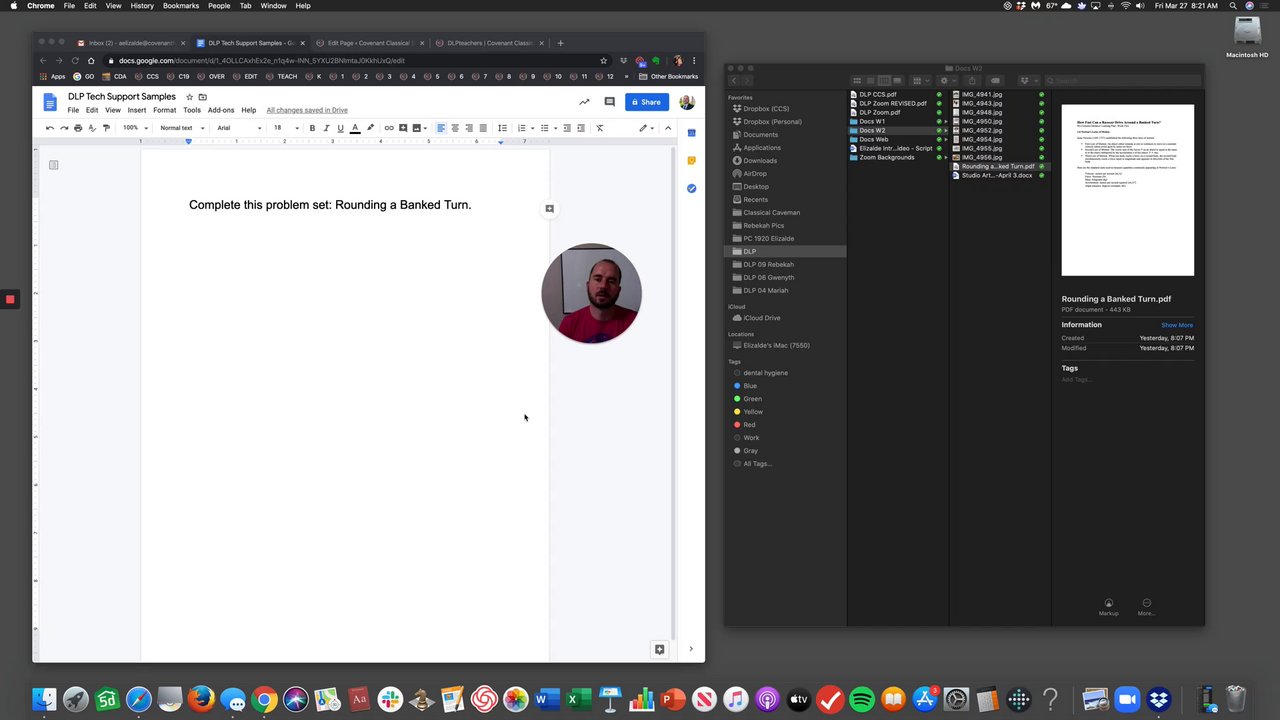Viewport: 1280px width, 720px height.
Task: Move the document using the folder icon
Action: pyautogui.click(x=202, y=97)
